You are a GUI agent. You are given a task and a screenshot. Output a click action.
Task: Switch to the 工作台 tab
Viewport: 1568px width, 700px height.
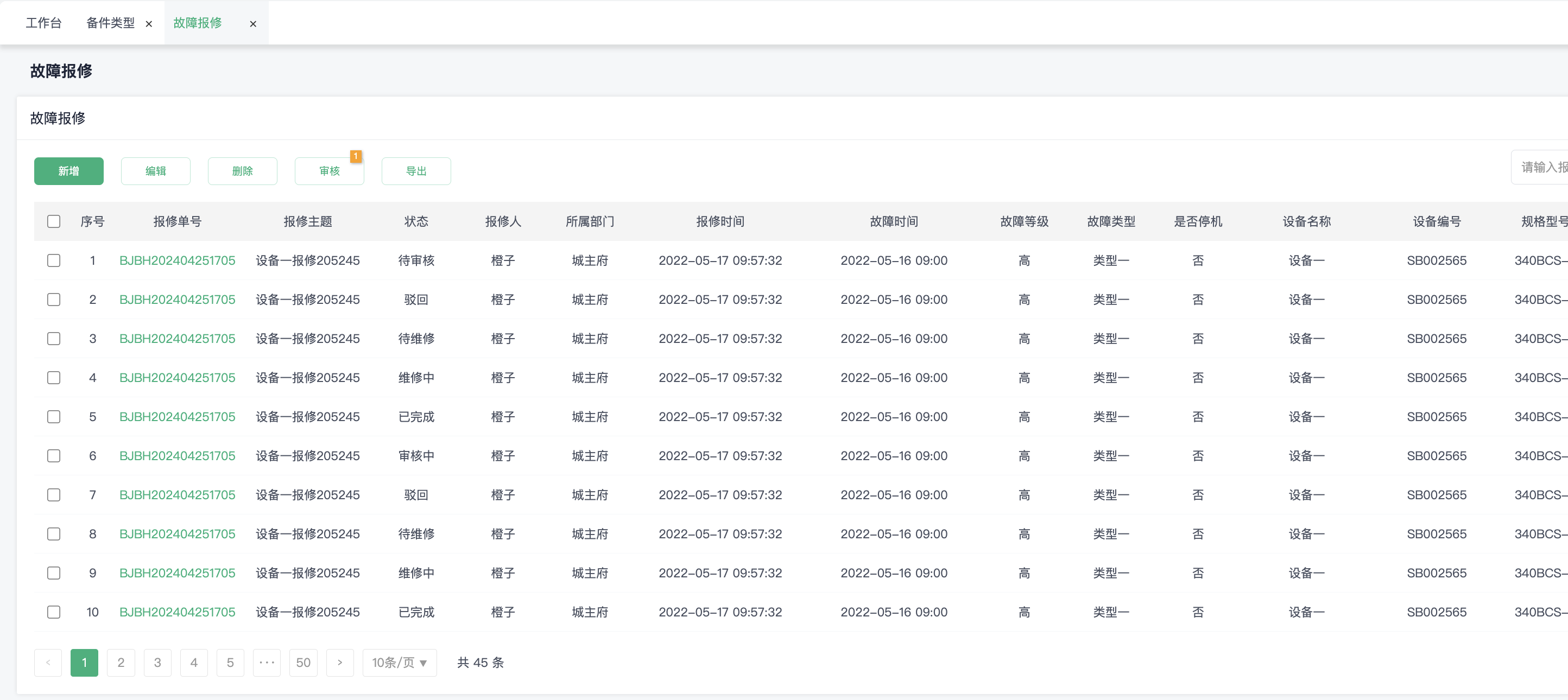(43, 23)
